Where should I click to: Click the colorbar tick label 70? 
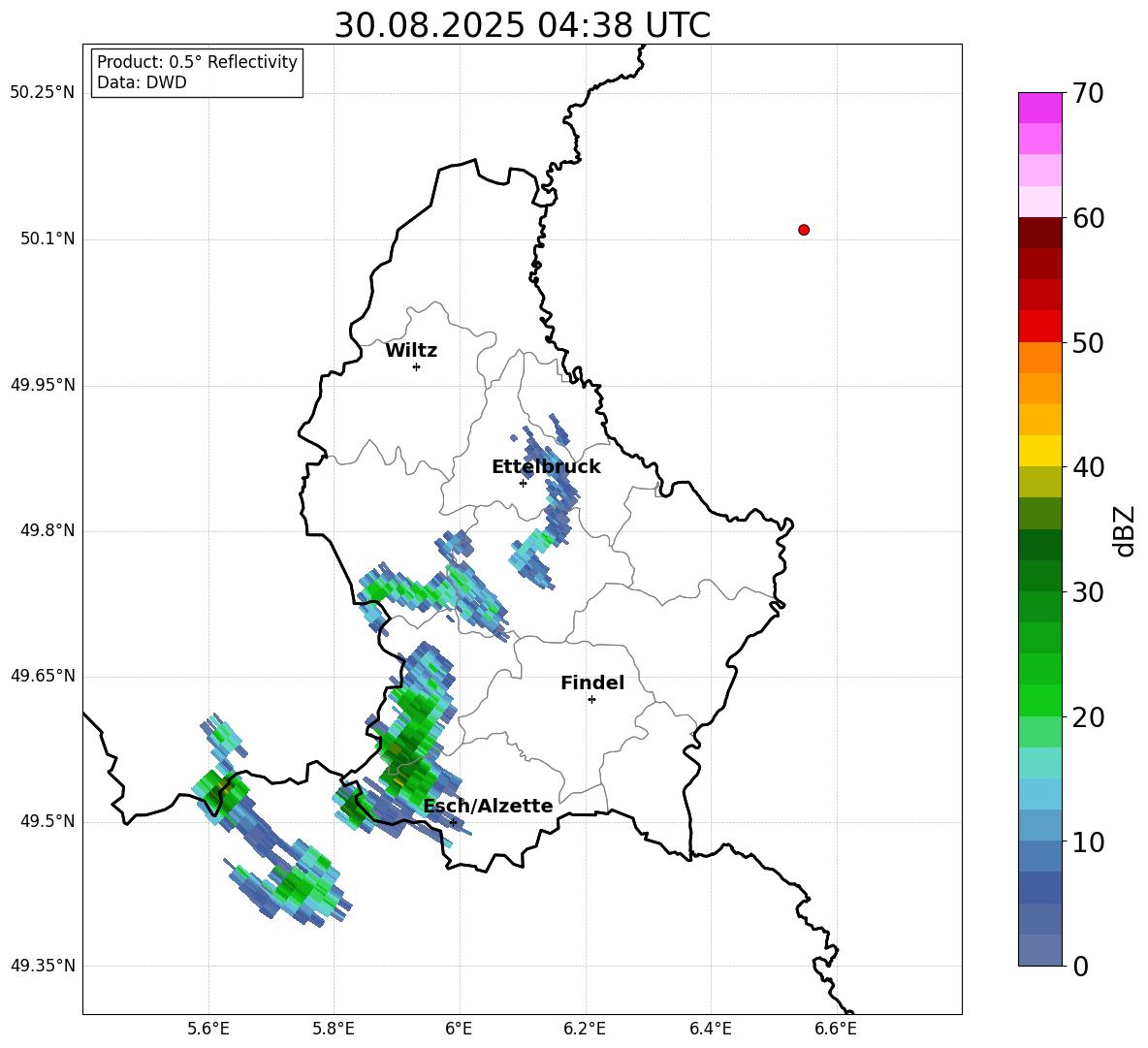(x=1088, y=93)
